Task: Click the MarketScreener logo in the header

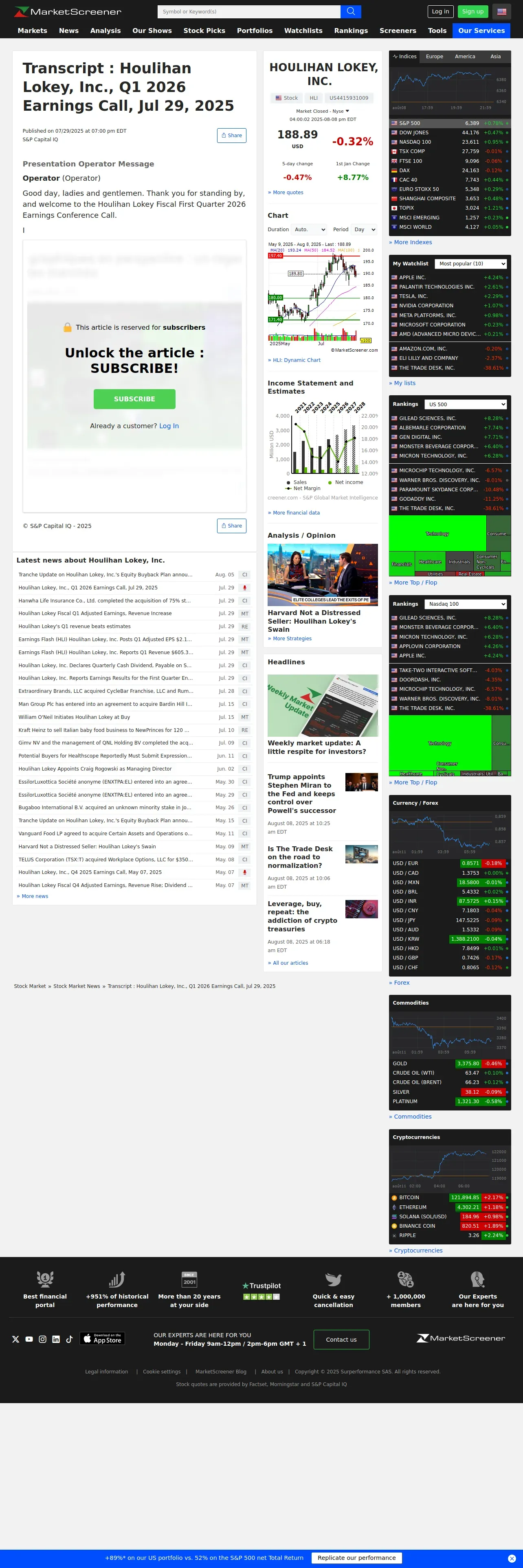Action: [68, 11]
